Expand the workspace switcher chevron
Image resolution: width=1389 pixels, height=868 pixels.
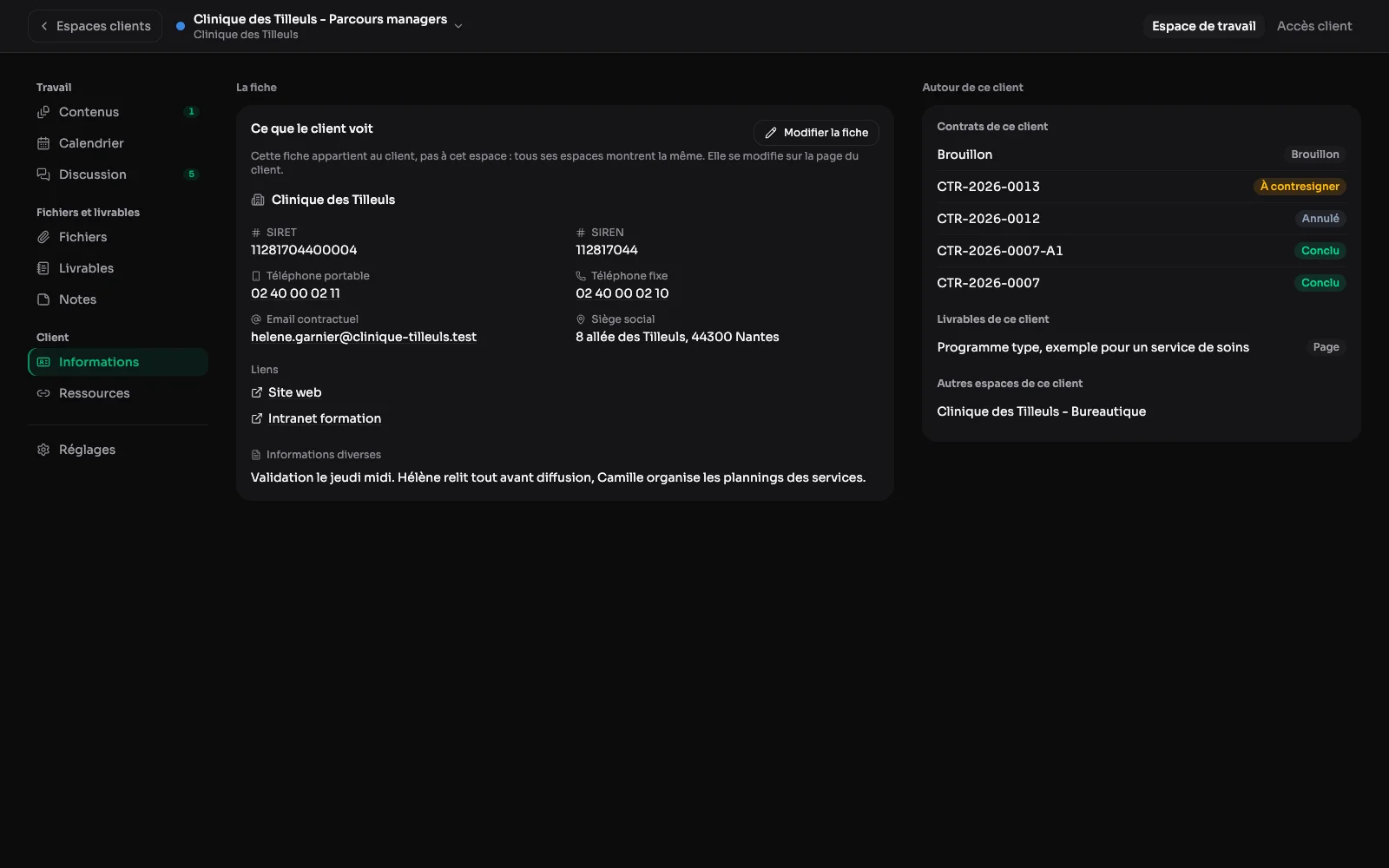[x=458, y=26]
